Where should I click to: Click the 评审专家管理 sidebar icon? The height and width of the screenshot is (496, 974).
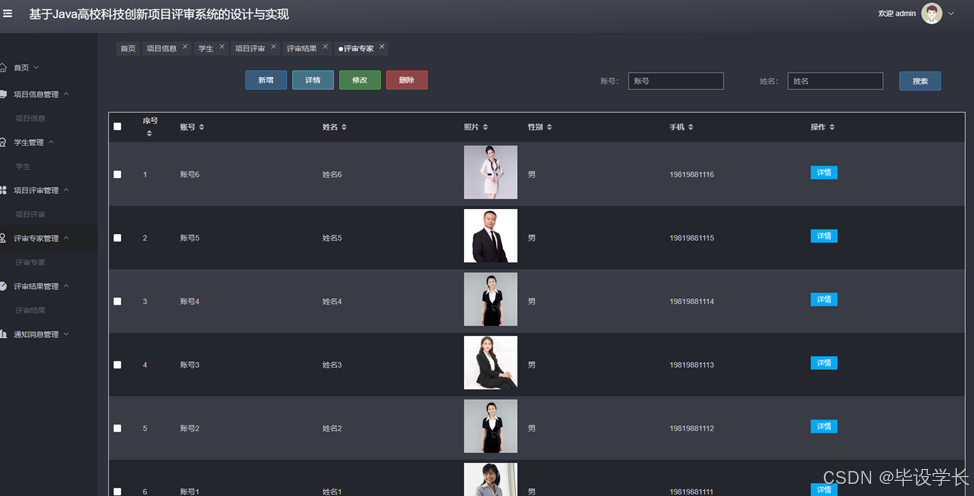click(3, 238)
